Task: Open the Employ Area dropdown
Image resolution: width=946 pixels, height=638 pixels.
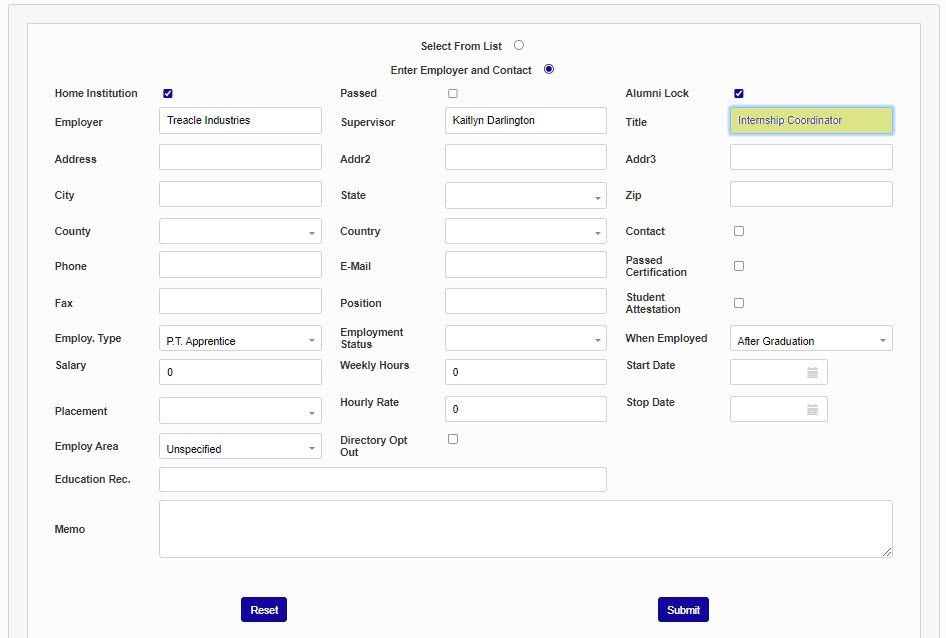Action: pos(240,448)
